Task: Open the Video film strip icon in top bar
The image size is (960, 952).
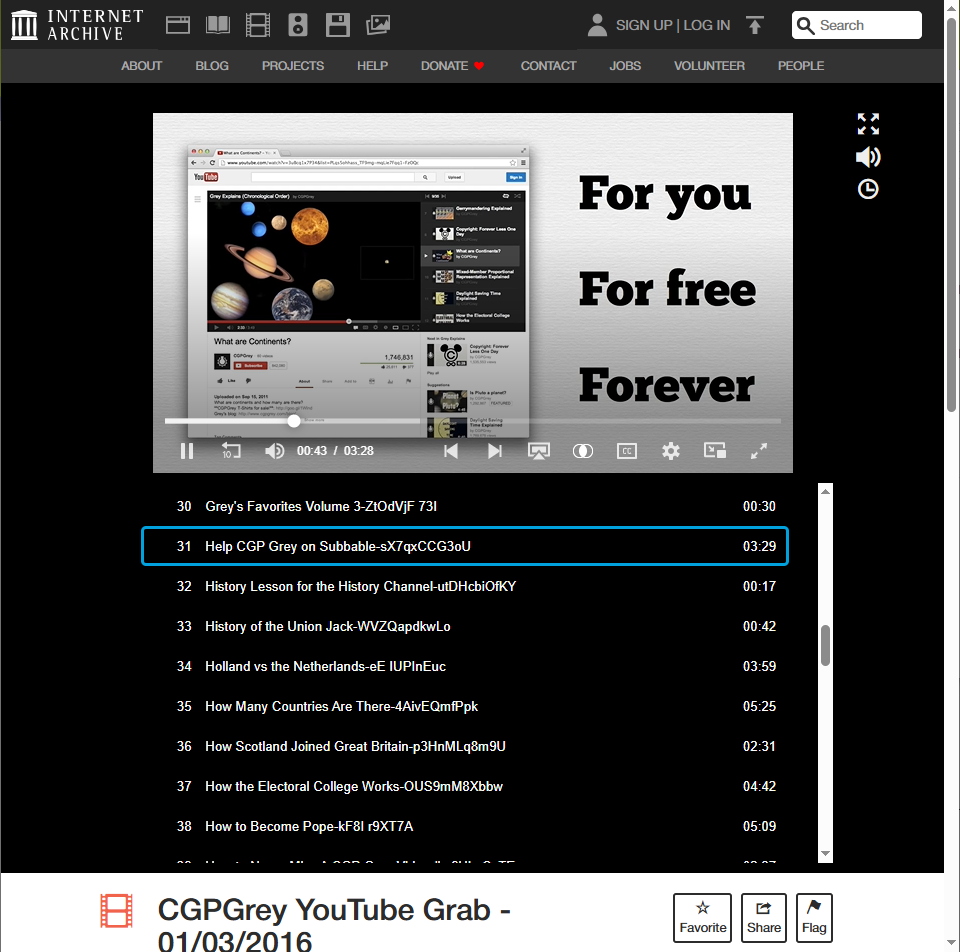Action: 258,25
